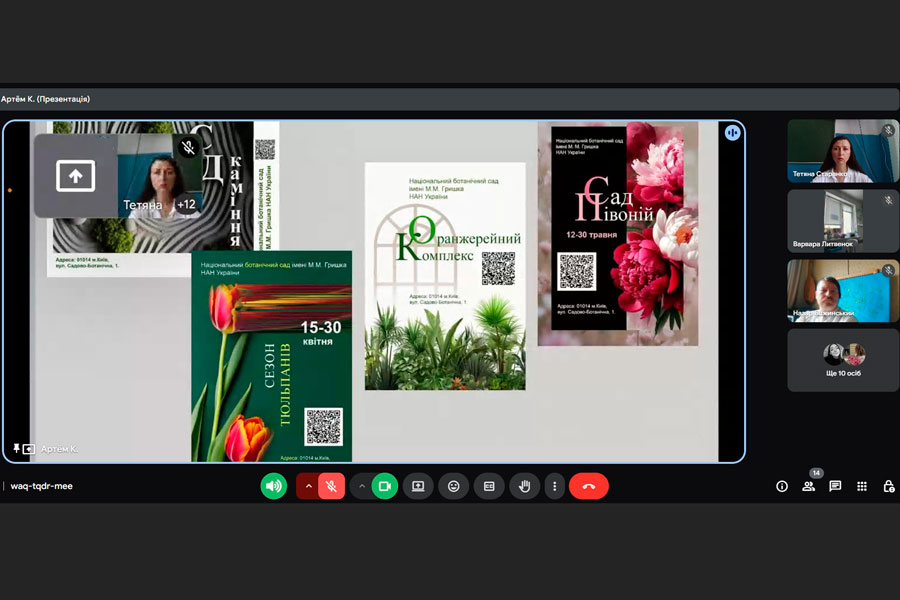The height and width of the screenshot is (600, 900).
Task: Click the Артём К. name label on presentation
Action: (x=59, y=448)
